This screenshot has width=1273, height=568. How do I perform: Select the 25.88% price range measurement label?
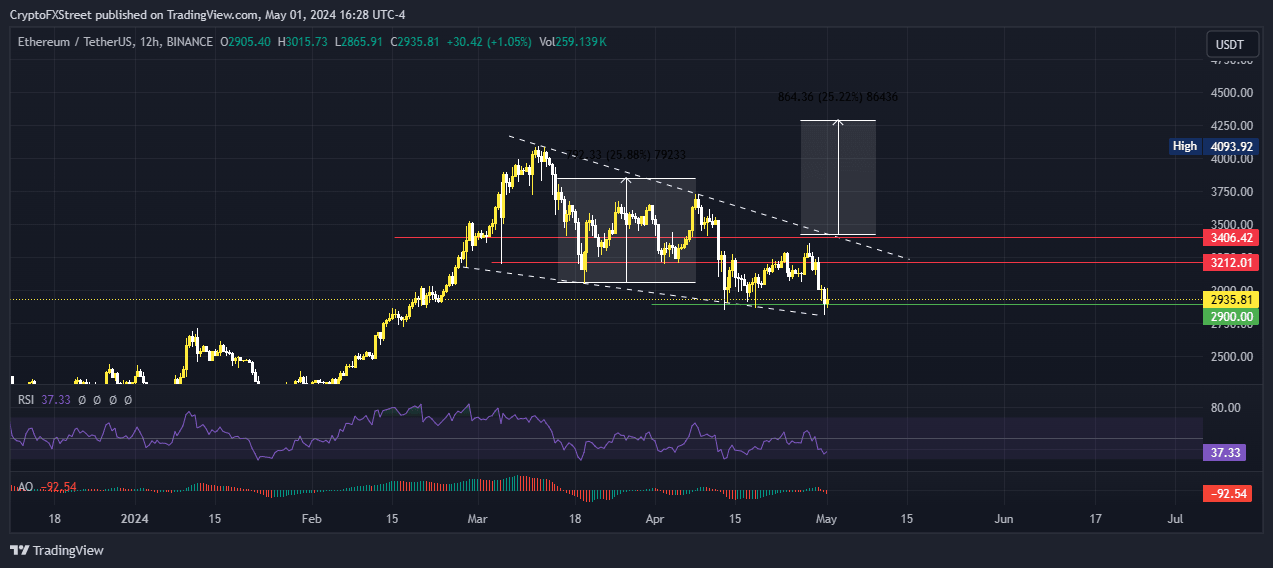[625, 155]
